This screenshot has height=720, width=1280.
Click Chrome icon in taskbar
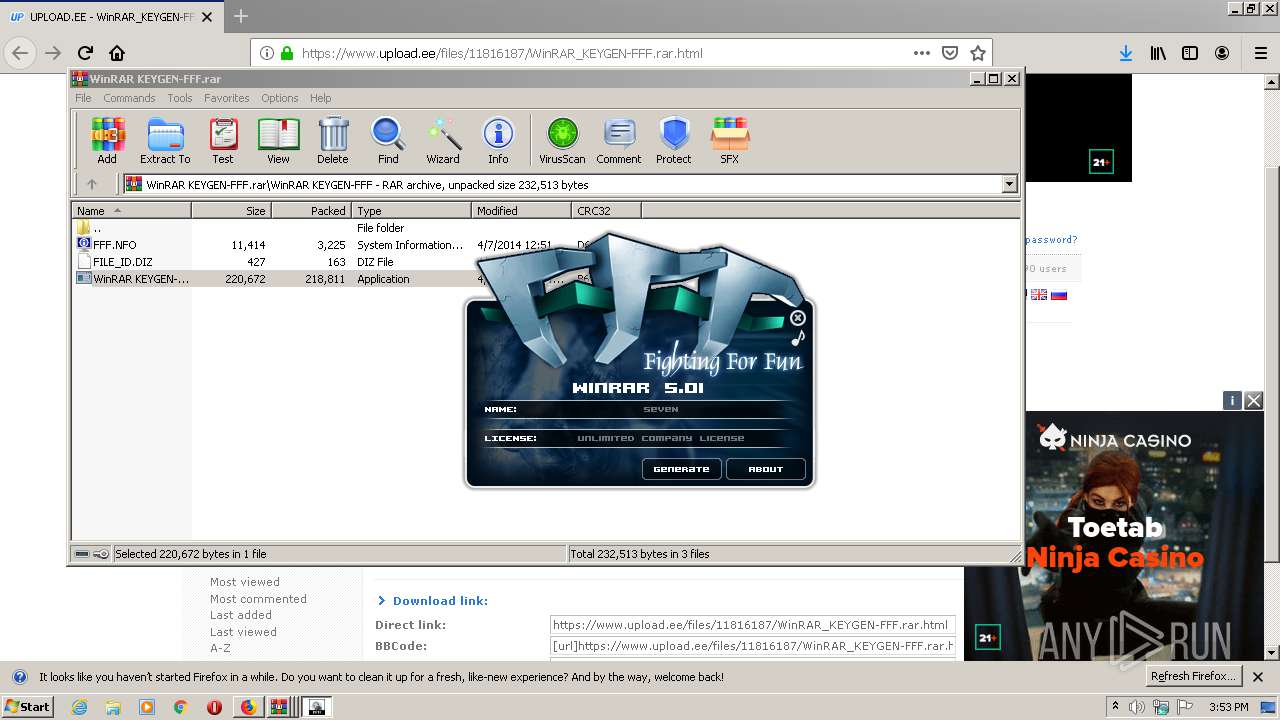coord(180,707)
